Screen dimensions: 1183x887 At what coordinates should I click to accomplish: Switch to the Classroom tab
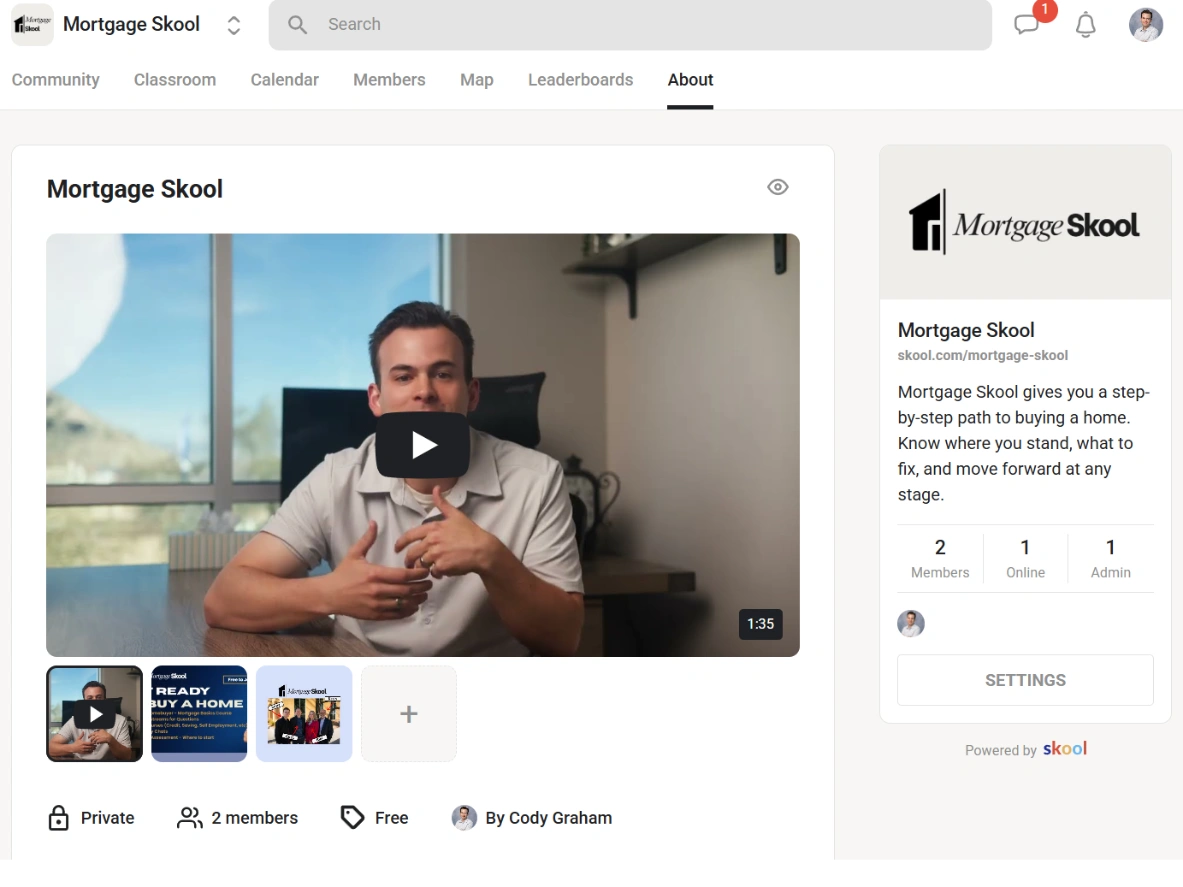click(174, 80)
